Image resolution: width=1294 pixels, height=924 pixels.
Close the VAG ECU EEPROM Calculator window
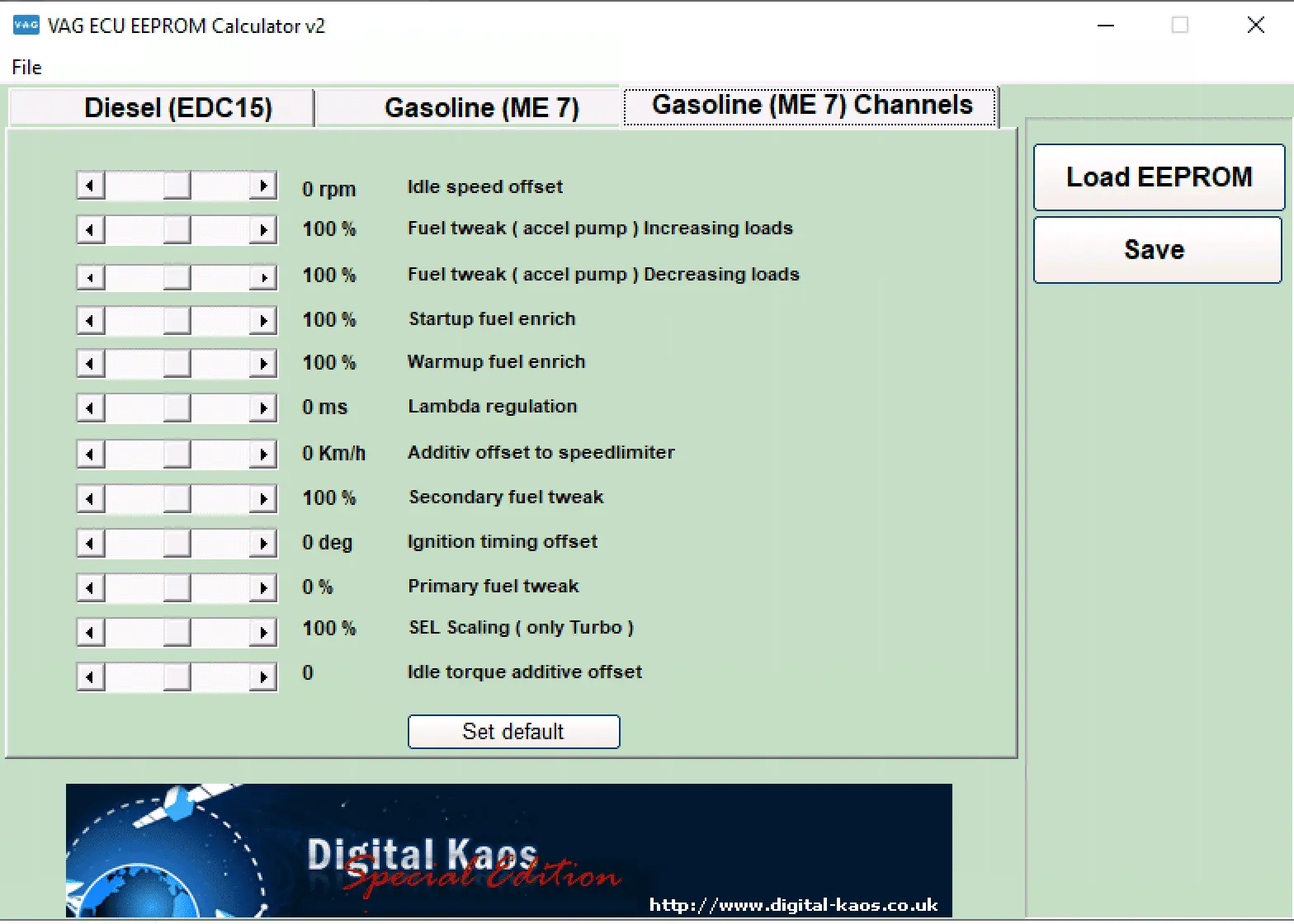point(1255,26)
